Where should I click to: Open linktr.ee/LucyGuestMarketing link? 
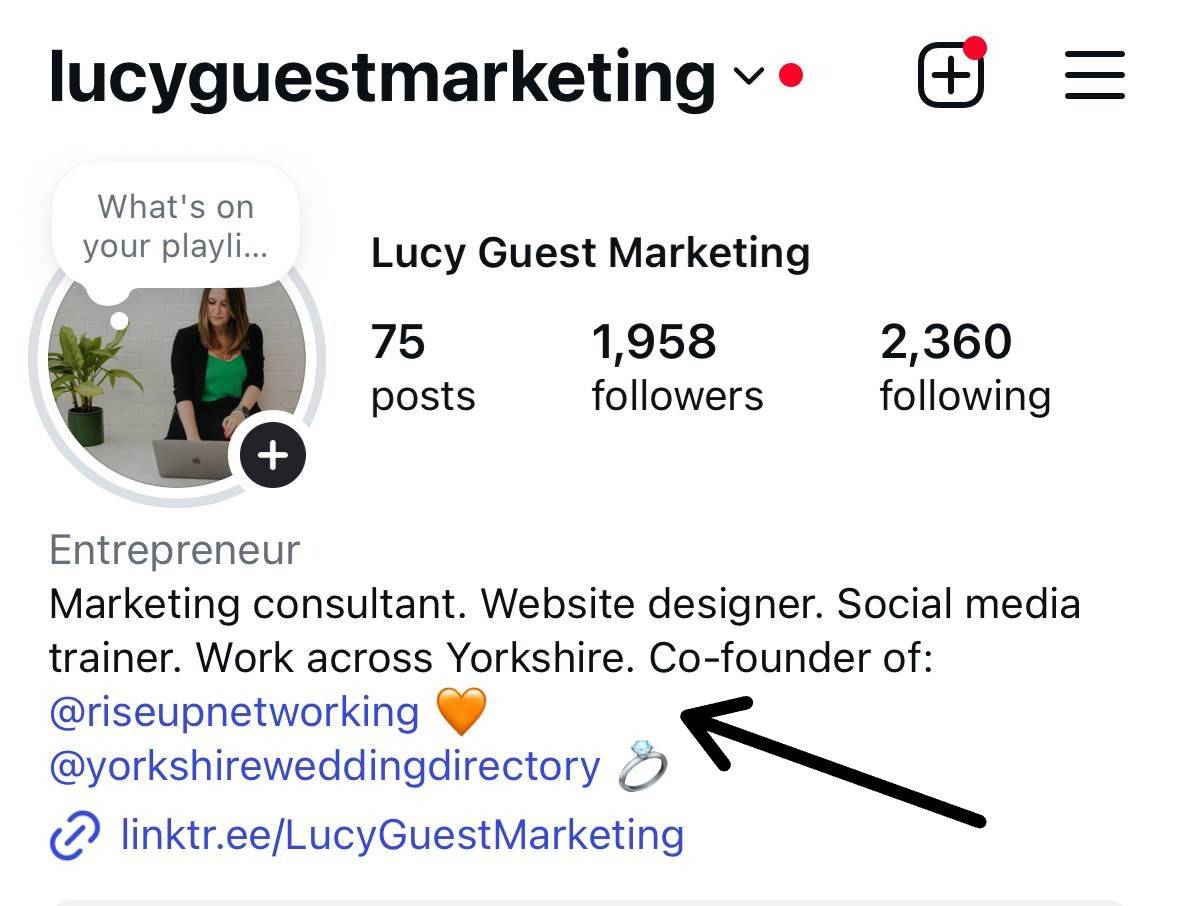coord(402,835)
